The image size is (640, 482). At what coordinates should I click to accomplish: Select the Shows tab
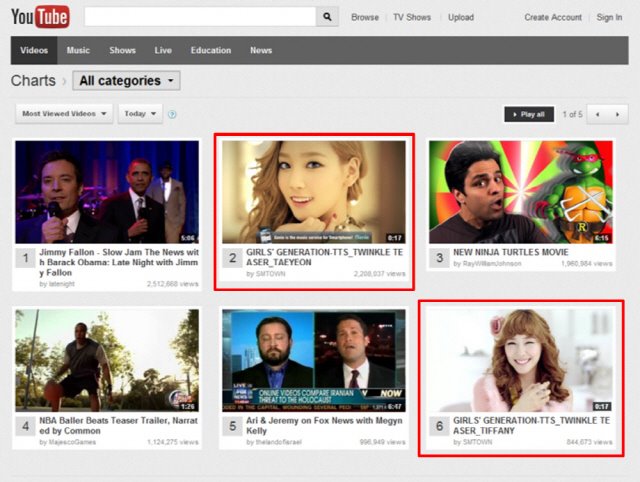tap(122, 50)
